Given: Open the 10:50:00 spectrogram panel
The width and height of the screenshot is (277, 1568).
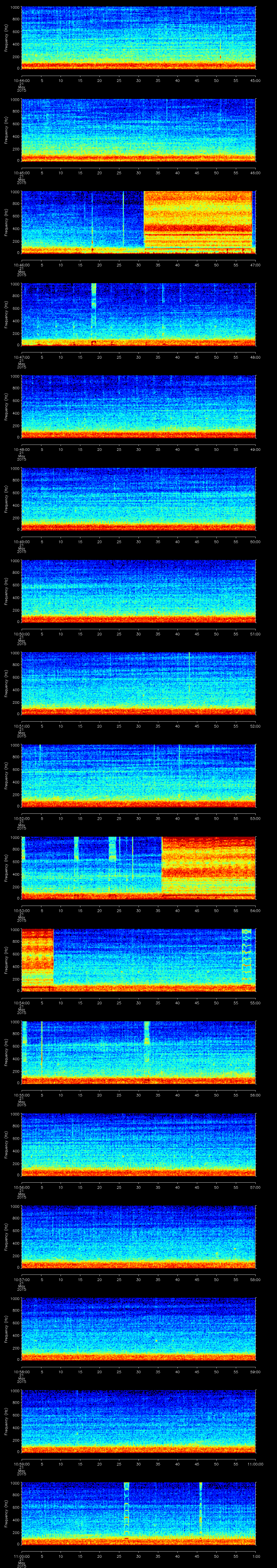Looking at the screenshot, I should 138,590.
